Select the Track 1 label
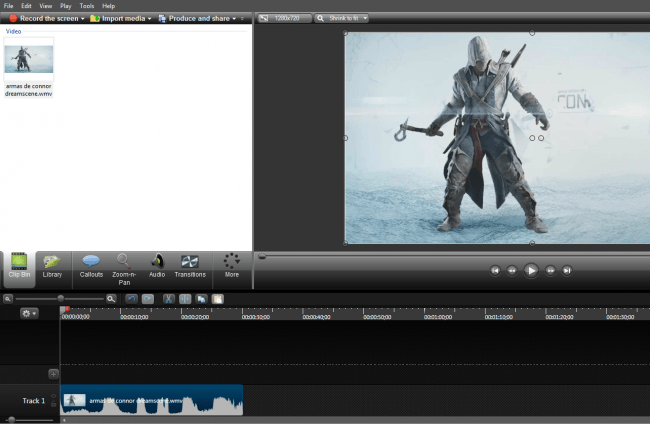This screenshot has width=650, height=424. (33, 401)
